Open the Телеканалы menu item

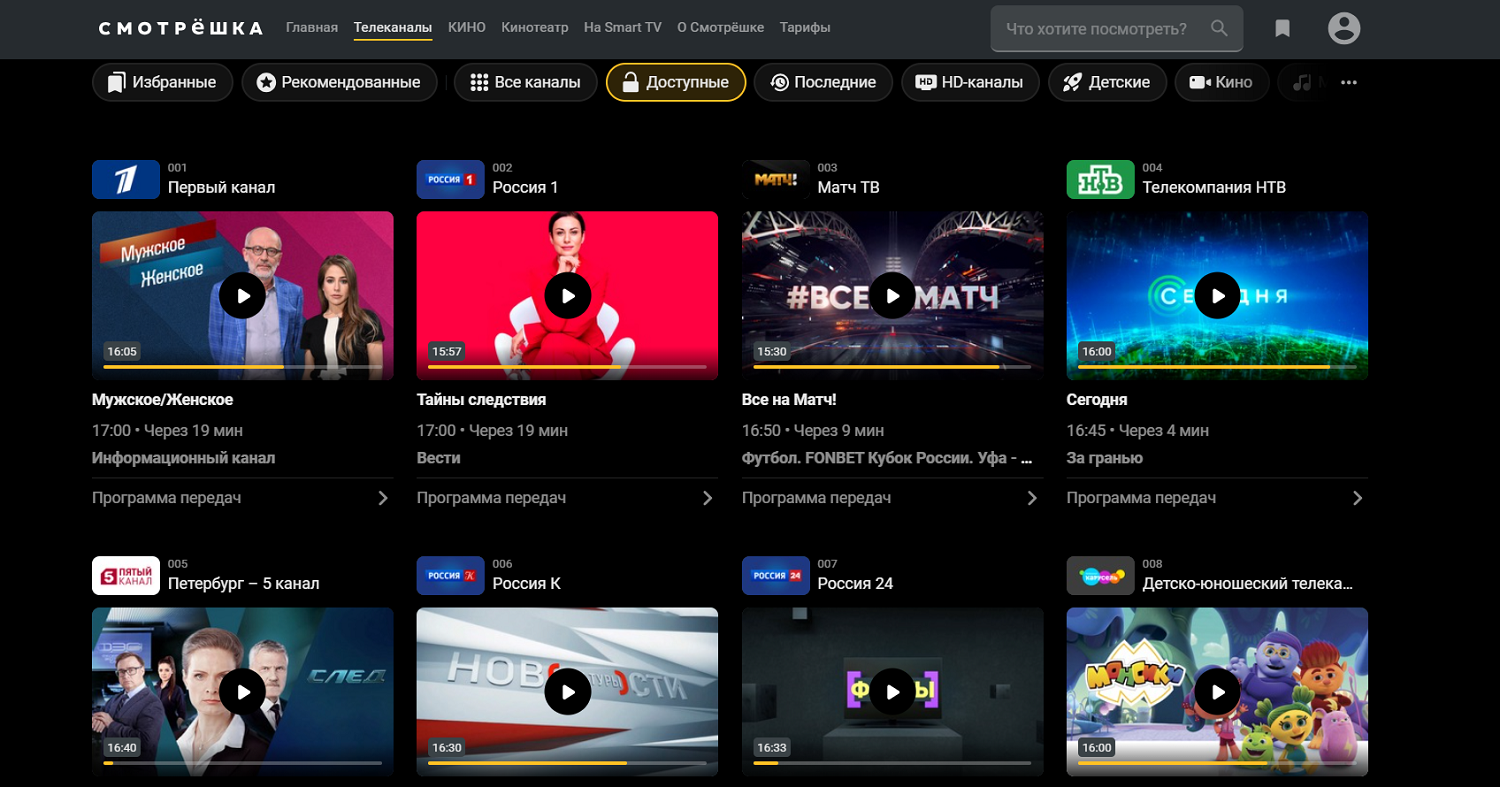tap(393, 28)
